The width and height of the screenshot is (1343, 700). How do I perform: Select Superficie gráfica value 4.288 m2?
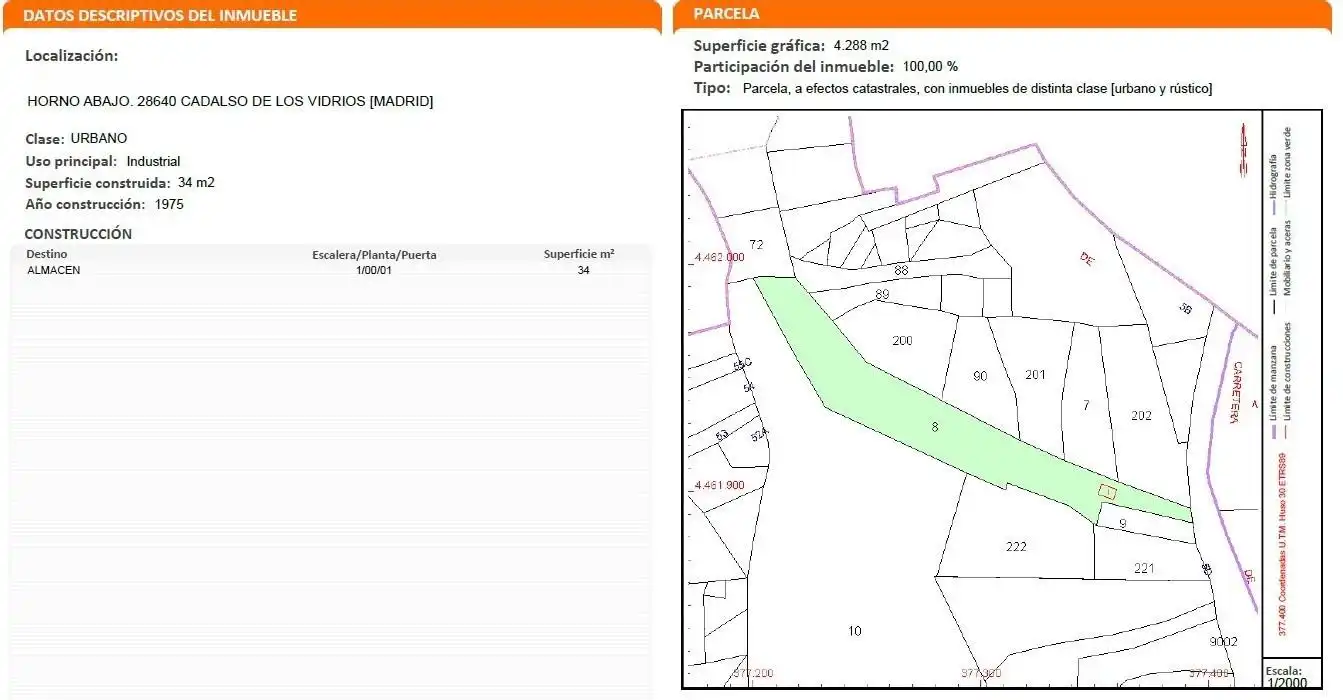pyautogui.click(x=861, y=45)
